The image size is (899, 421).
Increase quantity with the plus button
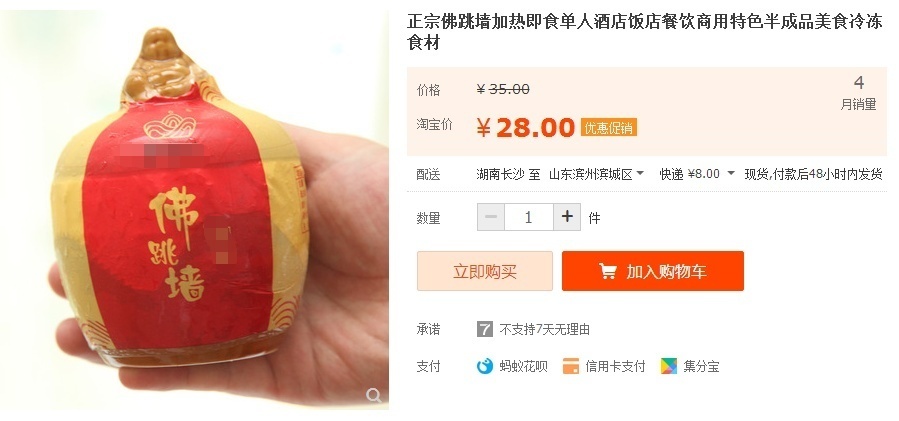(x=567, y=217)
